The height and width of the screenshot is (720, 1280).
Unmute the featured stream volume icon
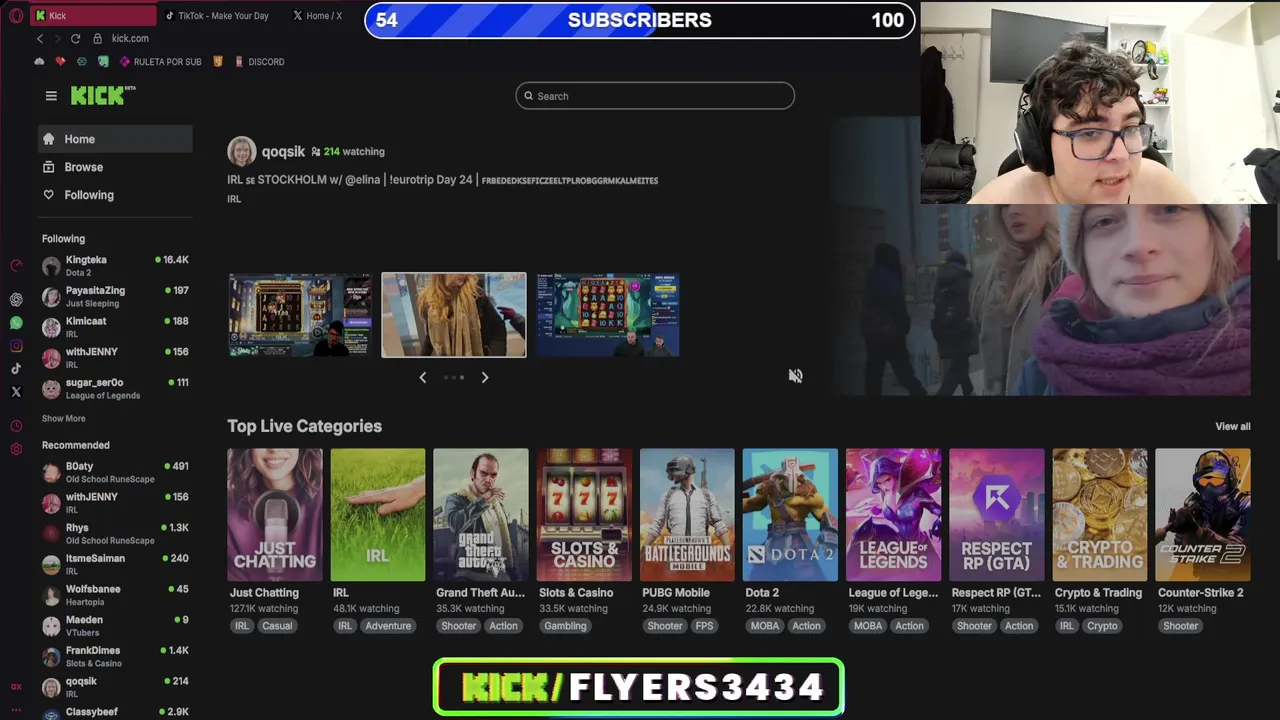(x=795, y=376)
